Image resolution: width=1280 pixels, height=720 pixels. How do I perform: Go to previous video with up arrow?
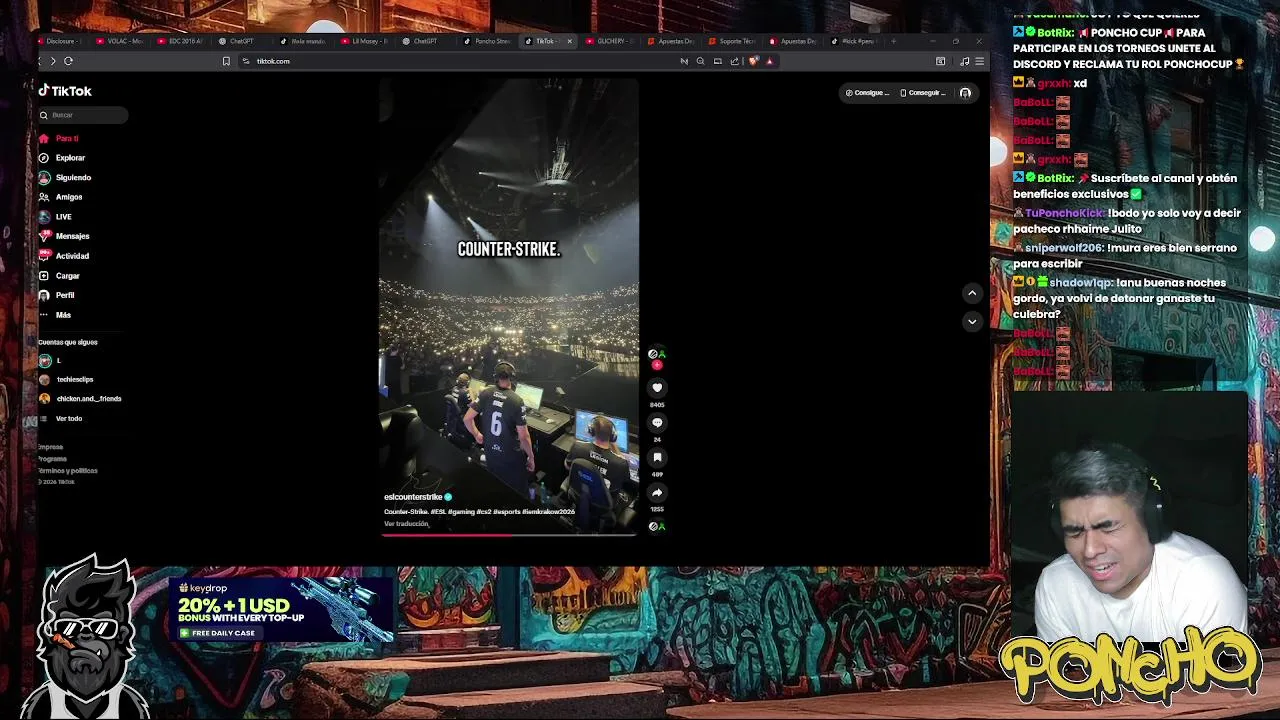coord(972,293)
